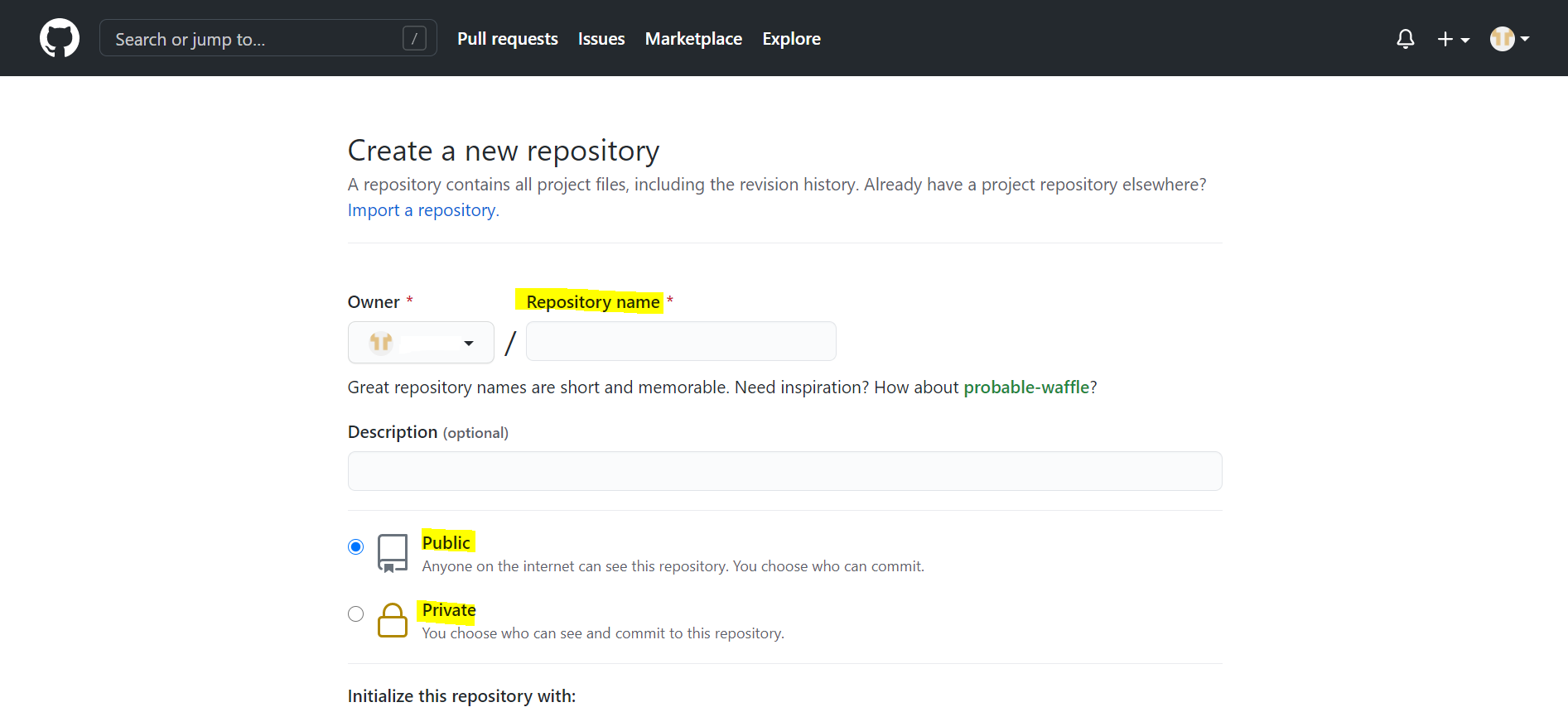Image resolution: width=1568 pixels, height=712 pixels.
Task: Navigate to Marketplace
Action: point(693,39)
